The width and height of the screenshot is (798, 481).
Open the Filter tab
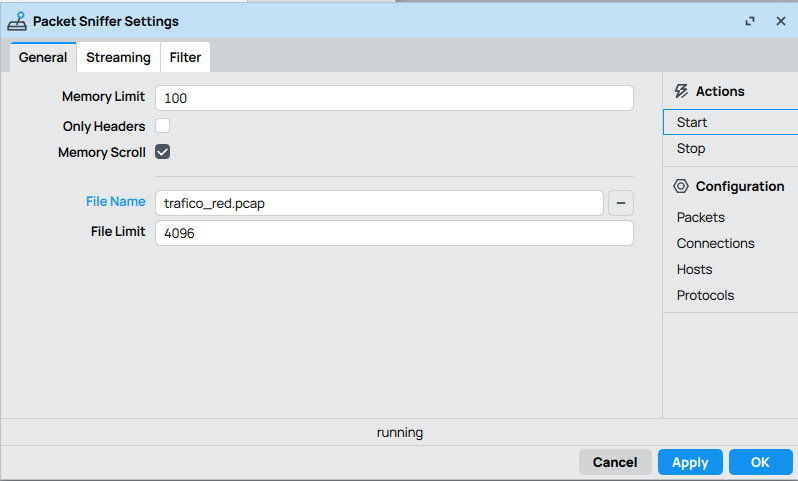pyautogui.click(x=185, y=57)
